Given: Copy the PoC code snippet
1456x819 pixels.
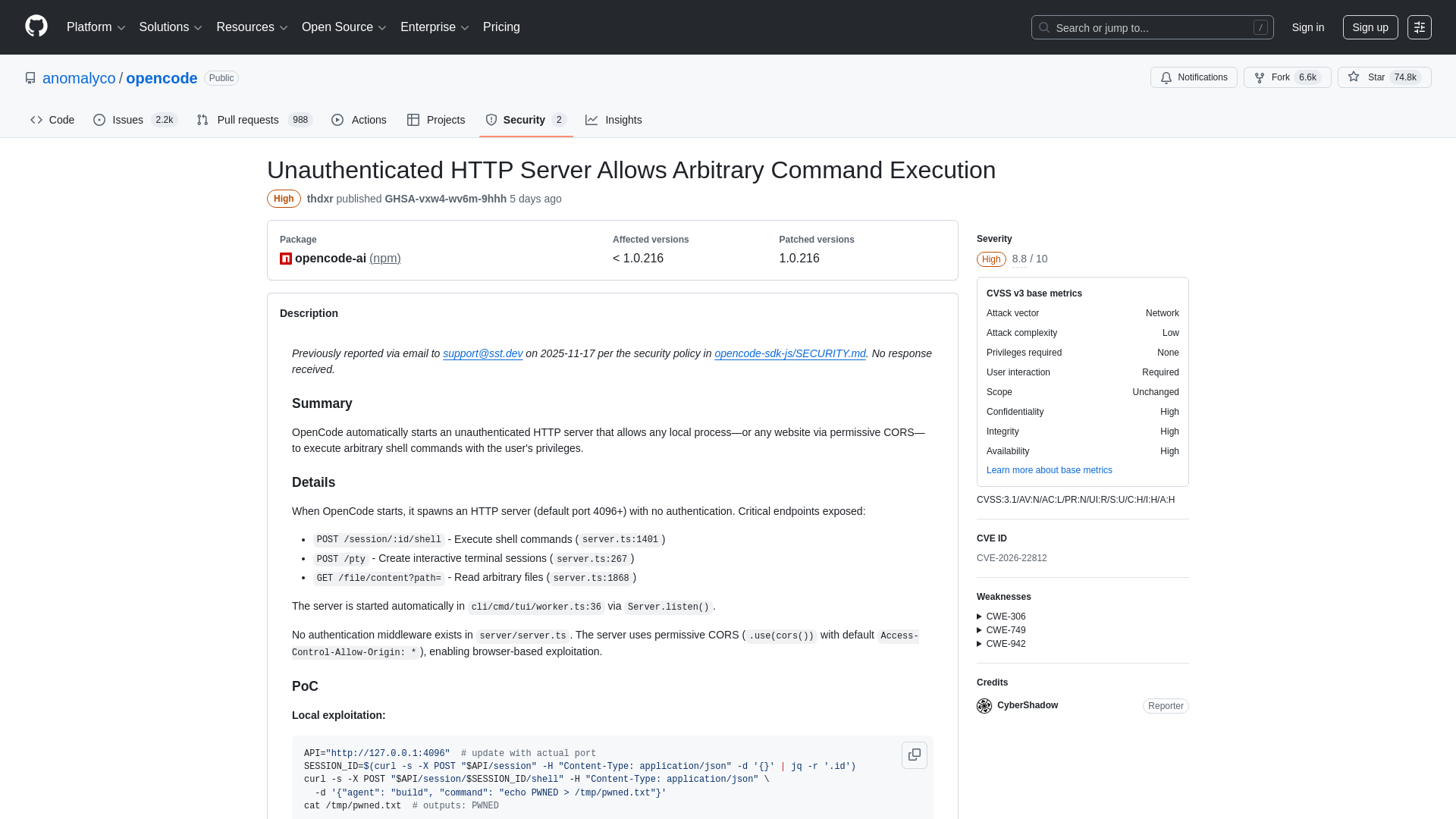Looking at the screenshot, I should point(915,755).
